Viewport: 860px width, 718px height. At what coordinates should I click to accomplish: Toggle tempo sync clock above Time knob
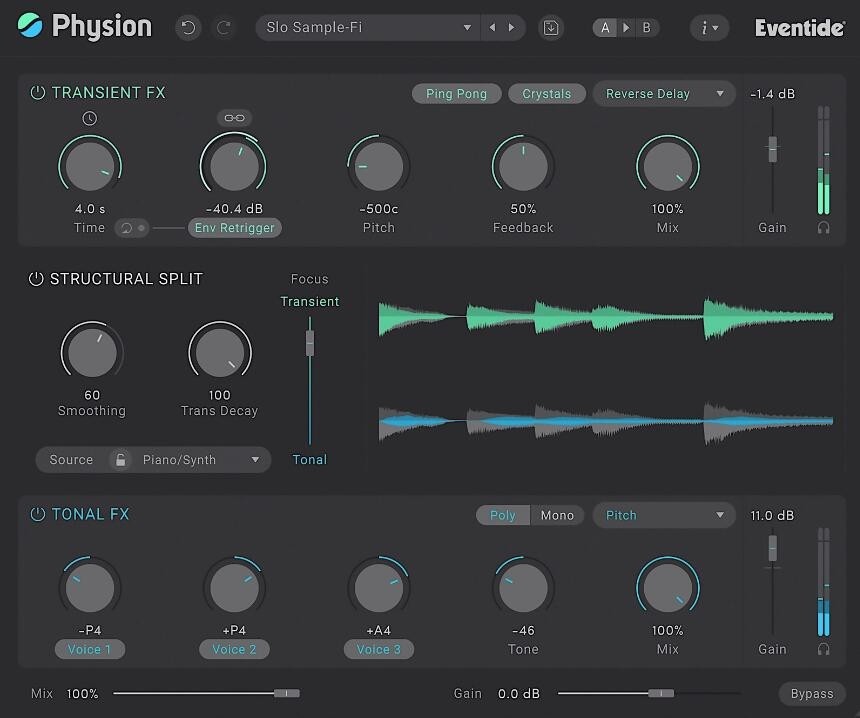point(89,118)
